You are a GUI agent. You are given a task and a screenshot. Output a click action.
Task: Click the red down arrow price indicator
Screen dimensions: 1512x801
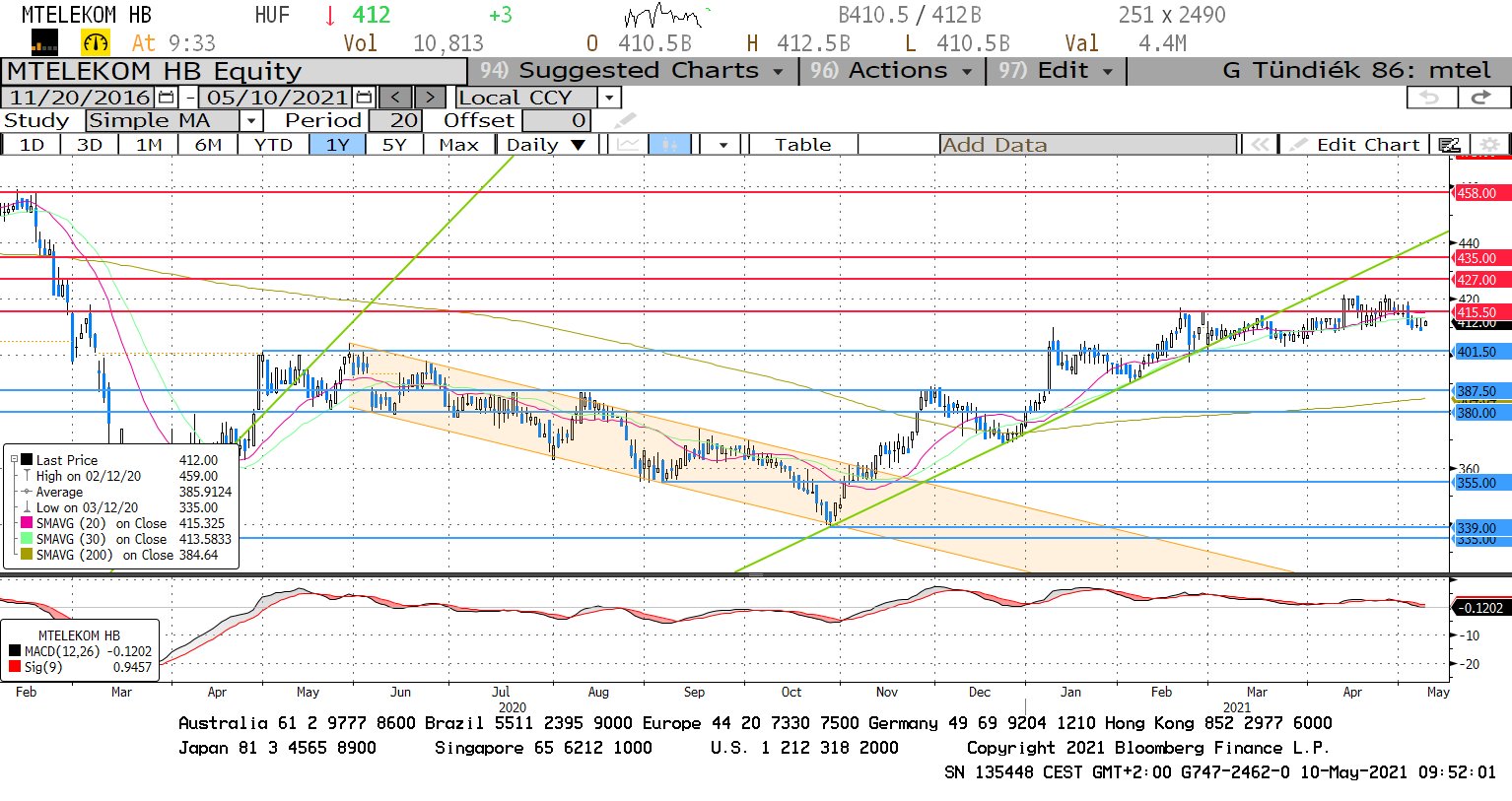(x=330, y=16)
